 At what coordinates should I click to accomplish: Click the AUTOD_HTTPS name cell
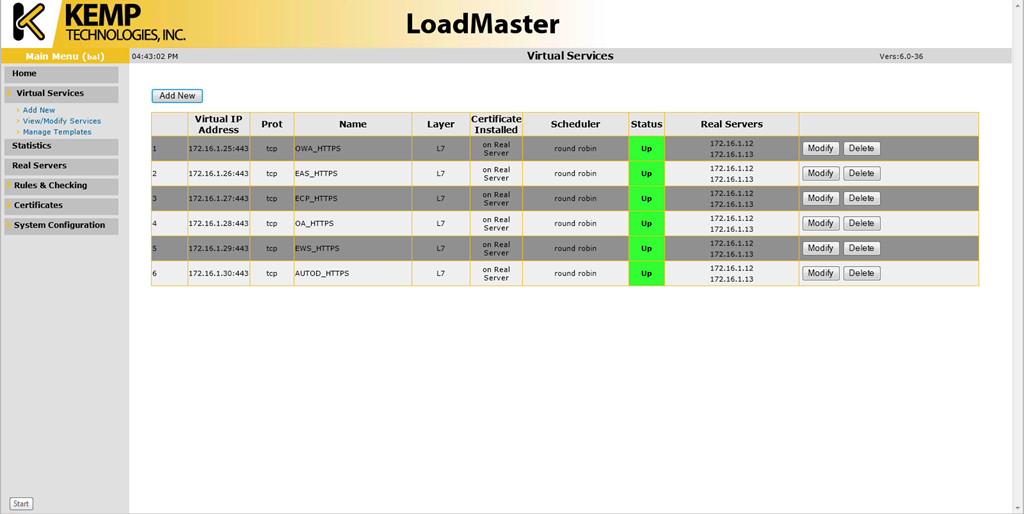coord(353,273)
